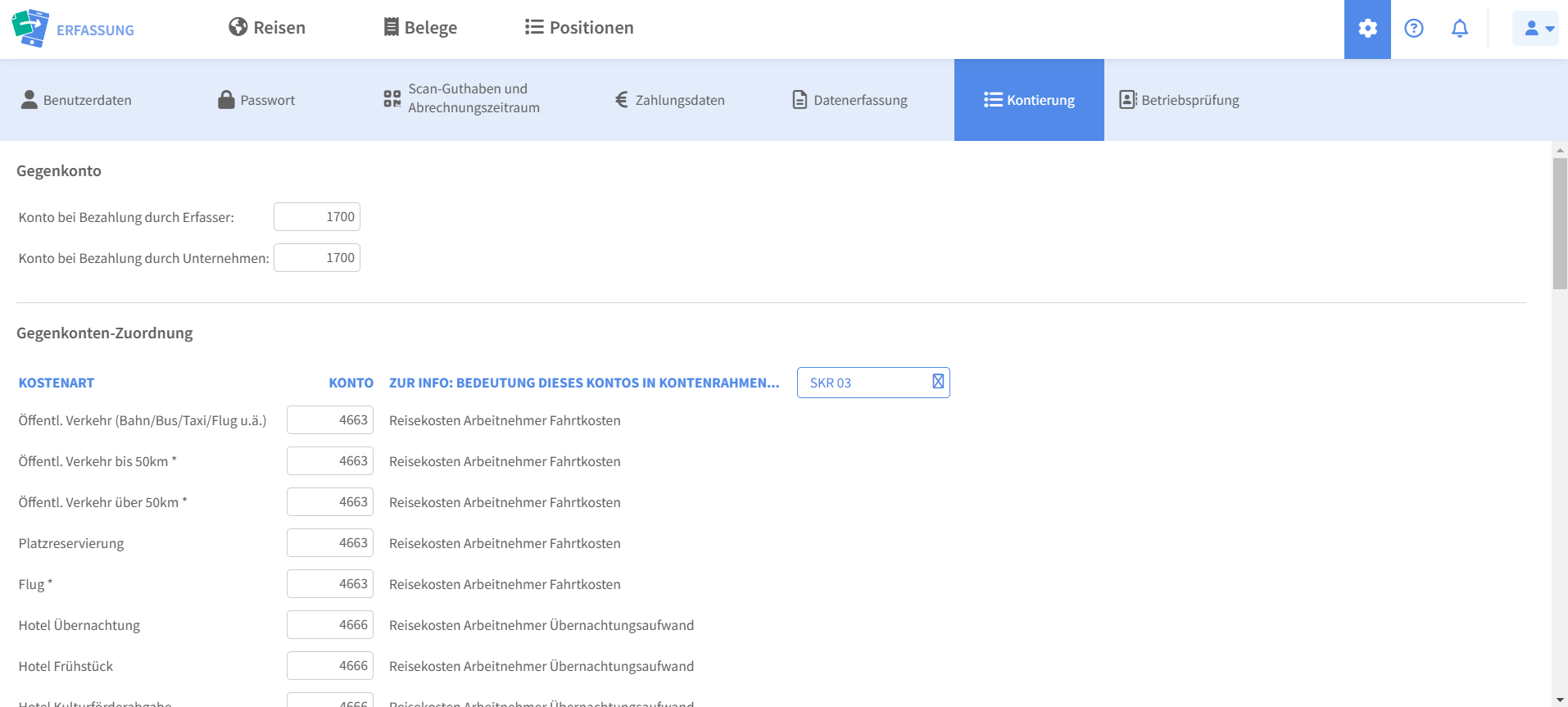Go to the Belege section
Viewport: 1568px width, 707px height.
[420, 28]
